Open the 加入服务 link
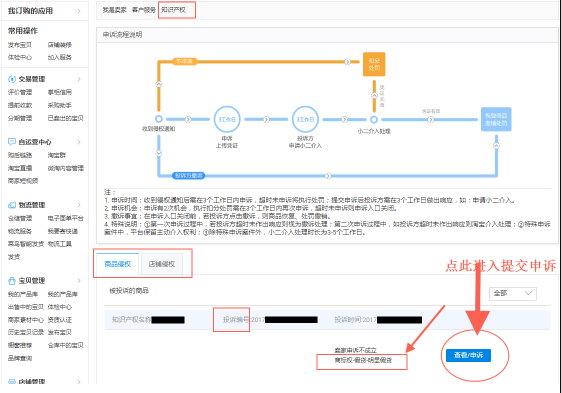The image size is (561, 393). coord(60,57)
